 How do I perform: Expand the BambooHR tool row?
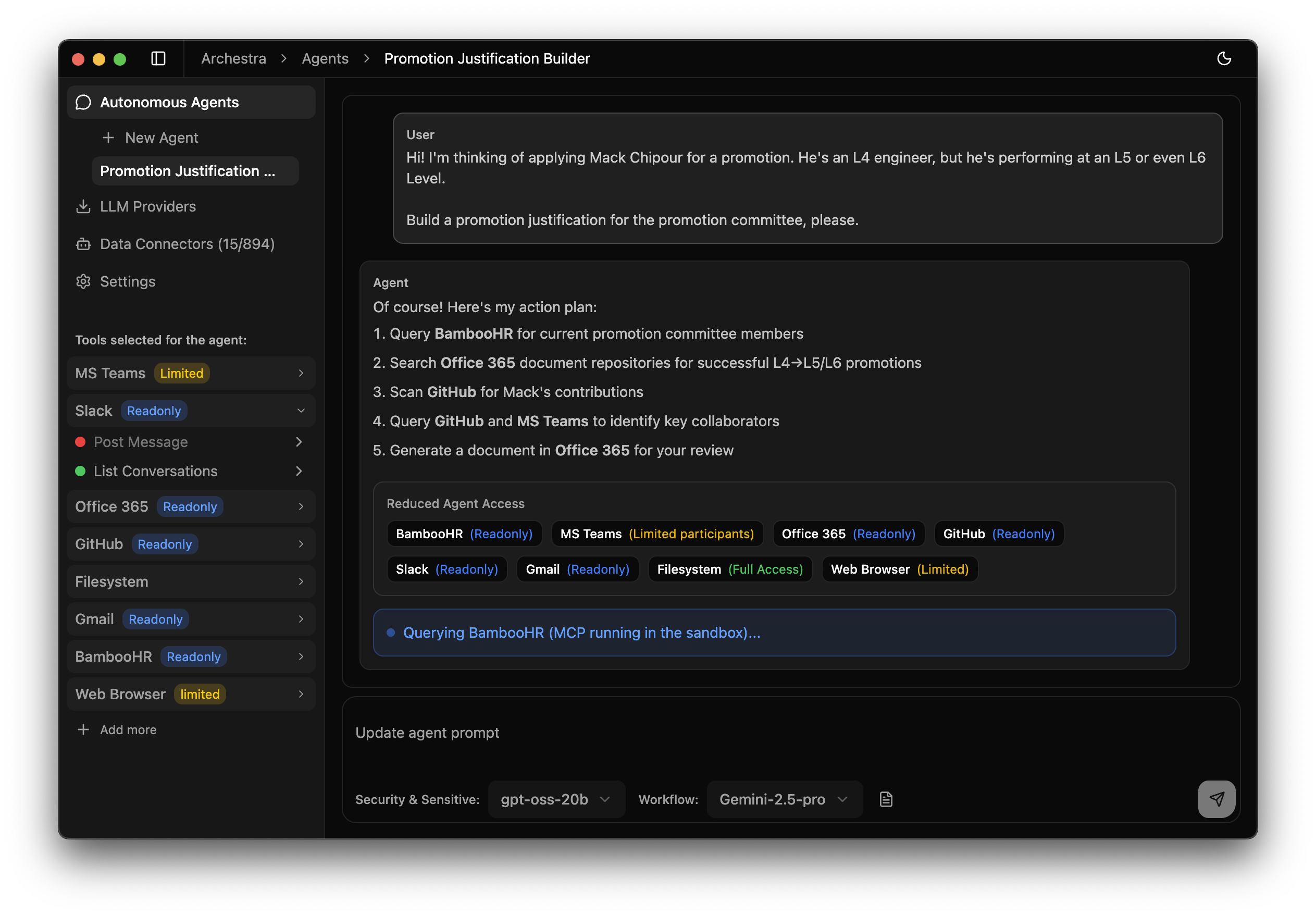coord(191,657)
